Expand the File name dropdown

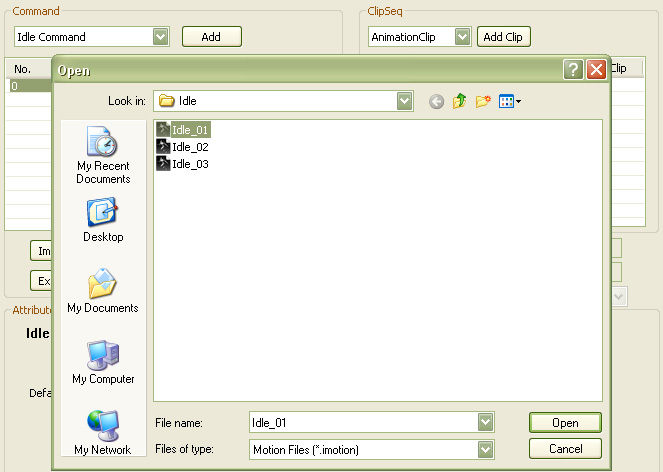(485, 423)
